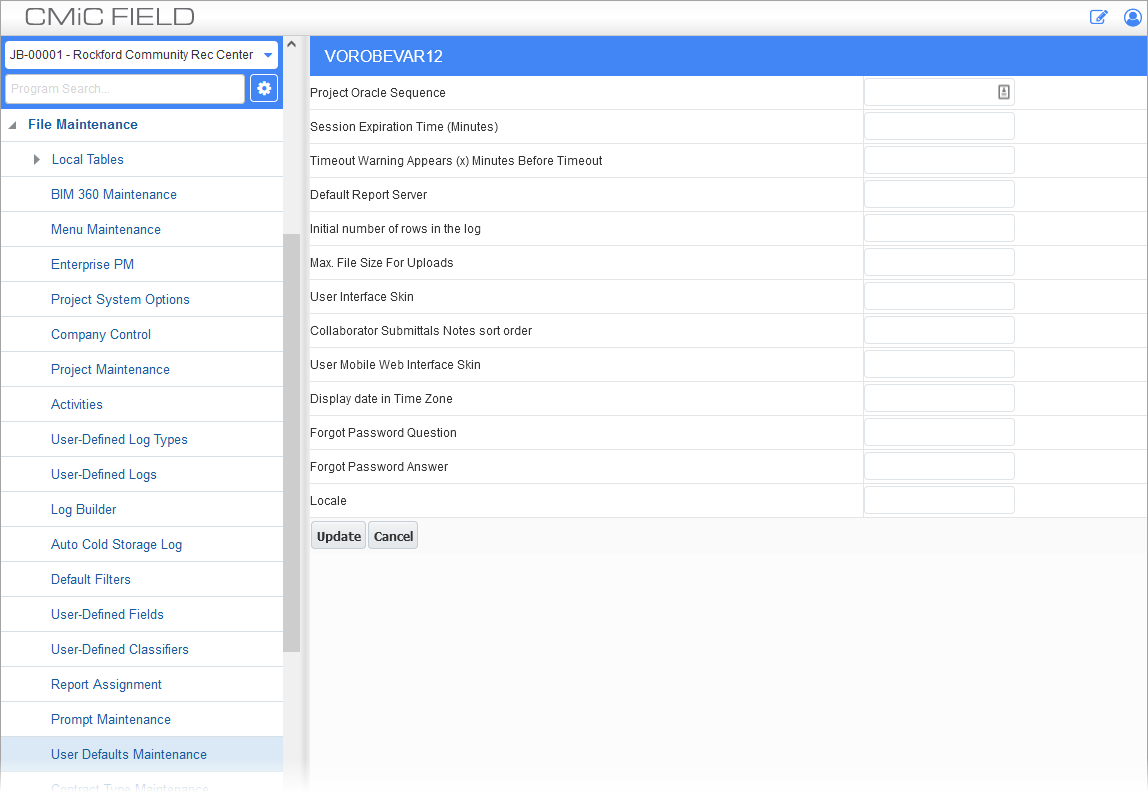Image resolution: width=1148 pixels, height=793 pixels.
Task: Collapse the File Maintenance section
Action: [x=12, y=124]
